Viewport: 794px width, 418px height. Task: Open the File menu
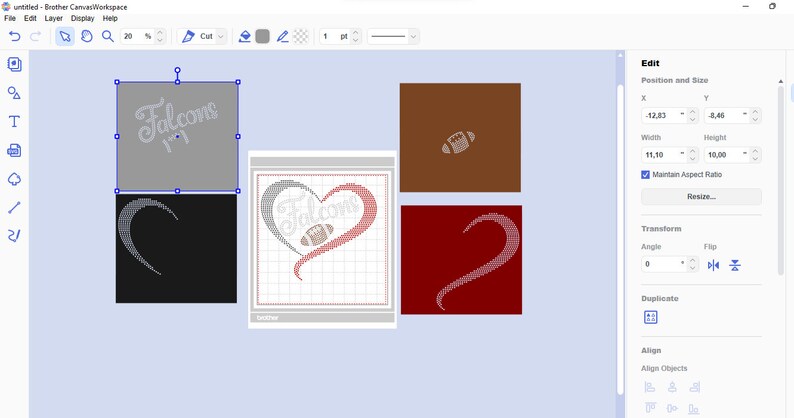tap(10, 18)
